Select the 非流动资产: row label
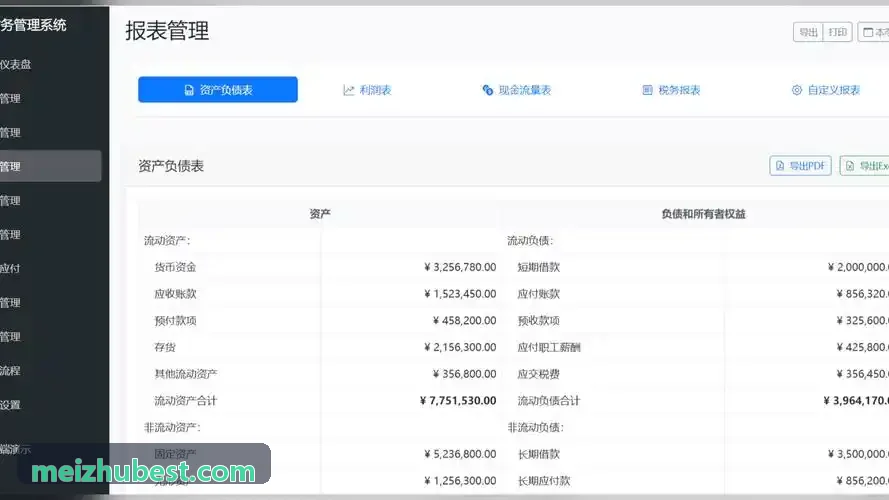This screenshot has height=500, width=889. [x=172, y=427]
